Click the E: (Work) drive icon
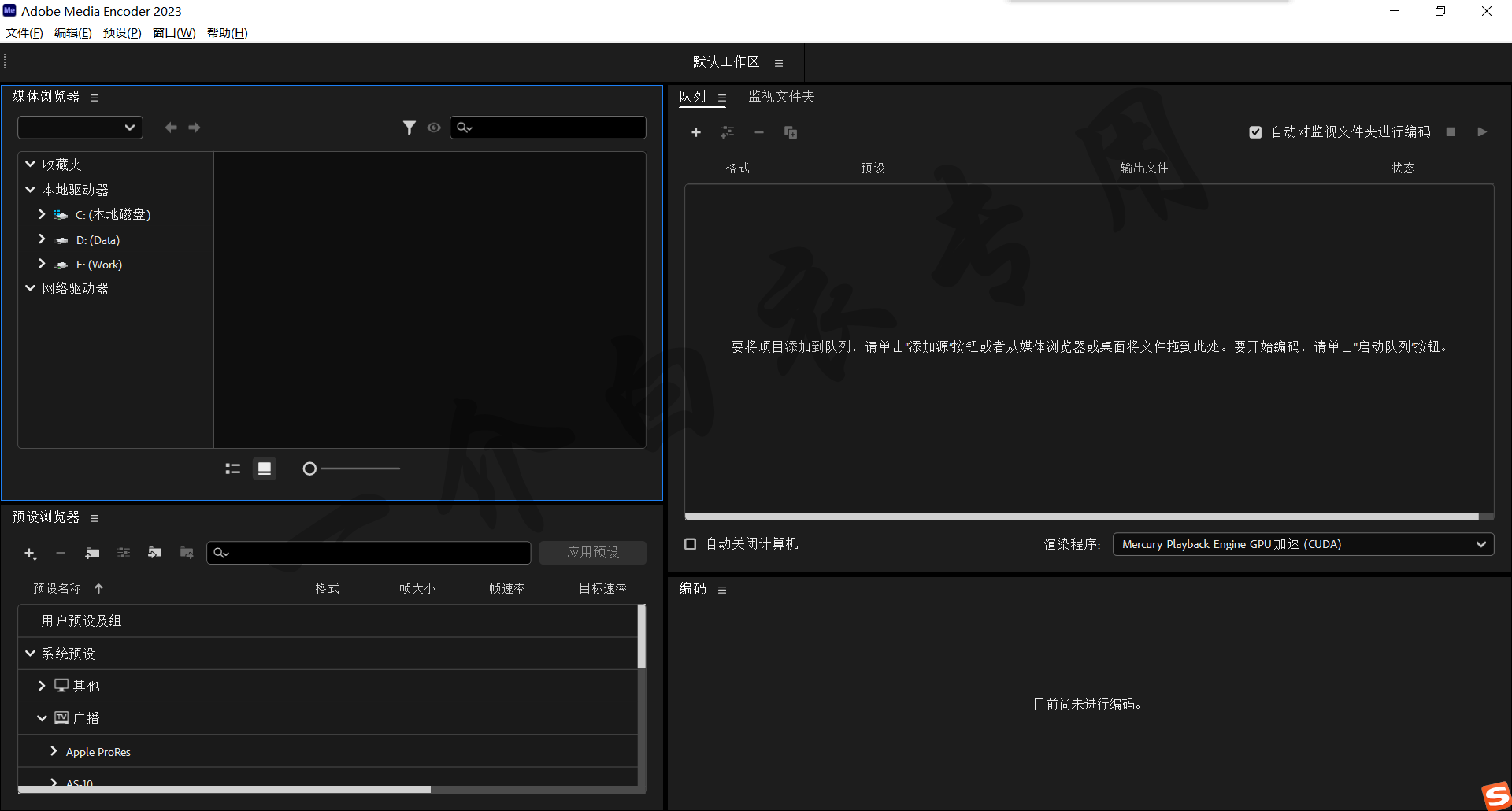 tap(61, 265)
